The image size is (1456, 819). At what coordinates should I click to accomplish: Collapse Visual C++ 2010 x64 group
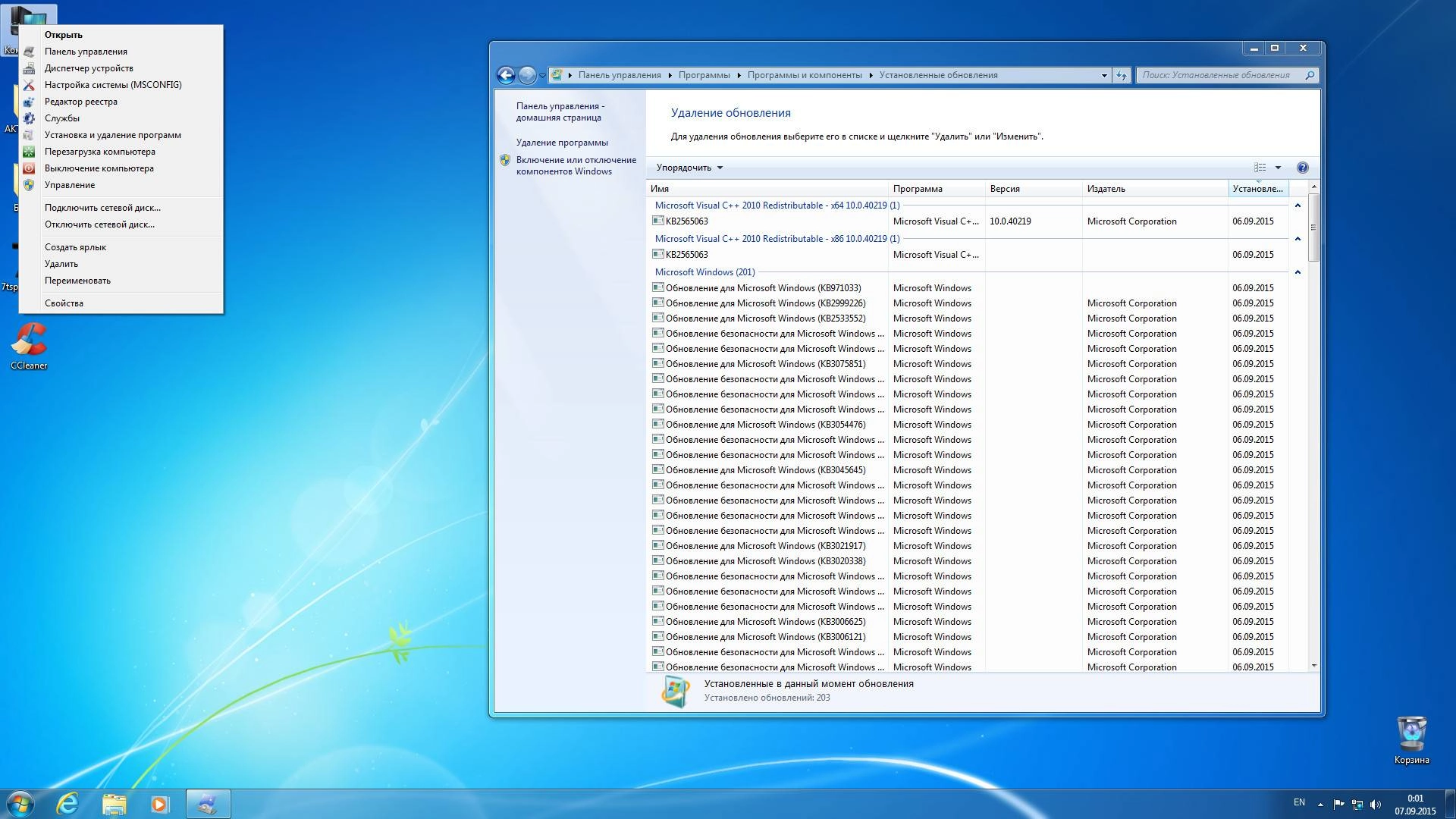pos(1298,206)
